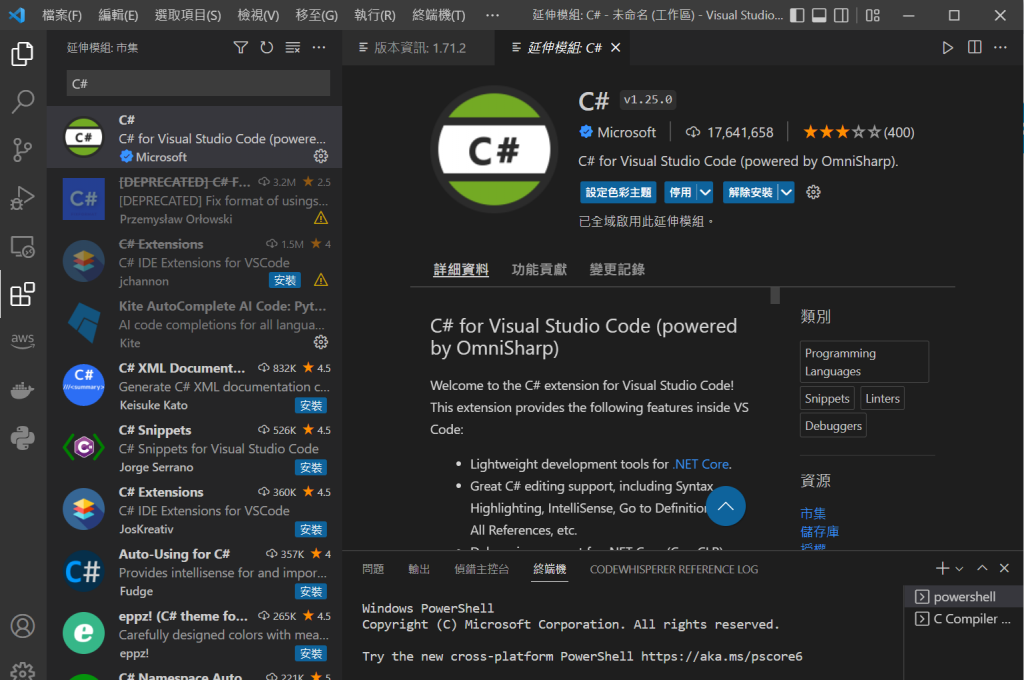The image size is (1024, 680).
Task: Open Source Control view
Action: pyautogui.click(x=23, y=150)
